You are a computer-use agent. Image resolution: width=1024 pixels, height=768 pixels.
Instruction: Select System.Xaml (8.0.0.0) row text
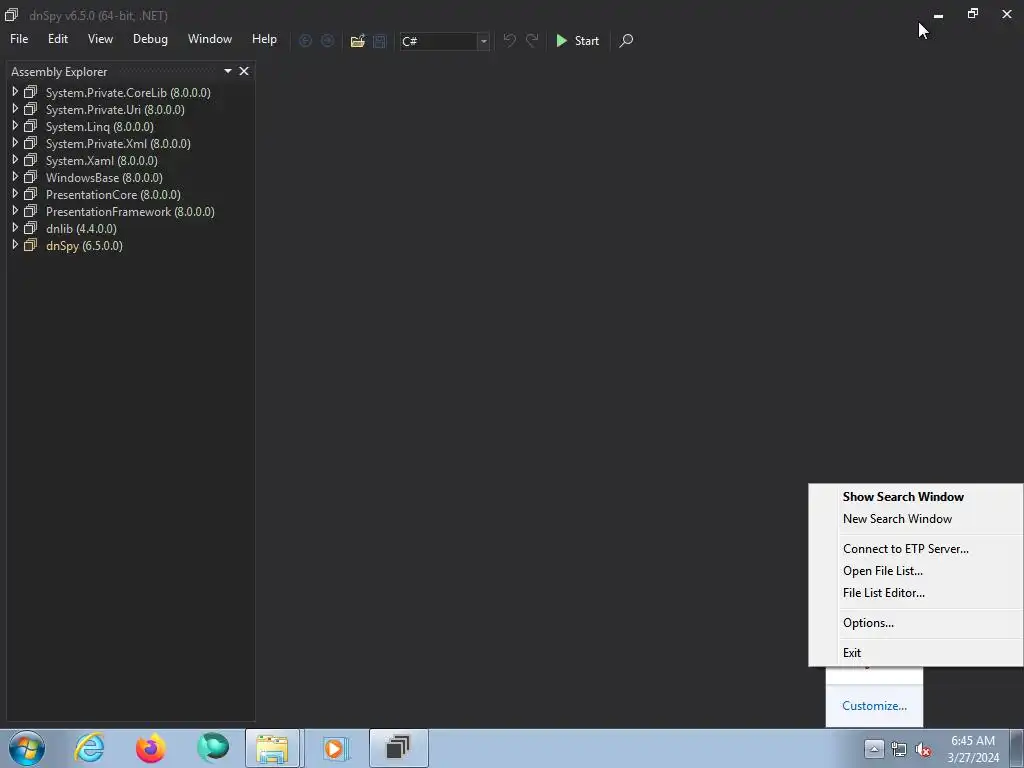coord(101,161)
